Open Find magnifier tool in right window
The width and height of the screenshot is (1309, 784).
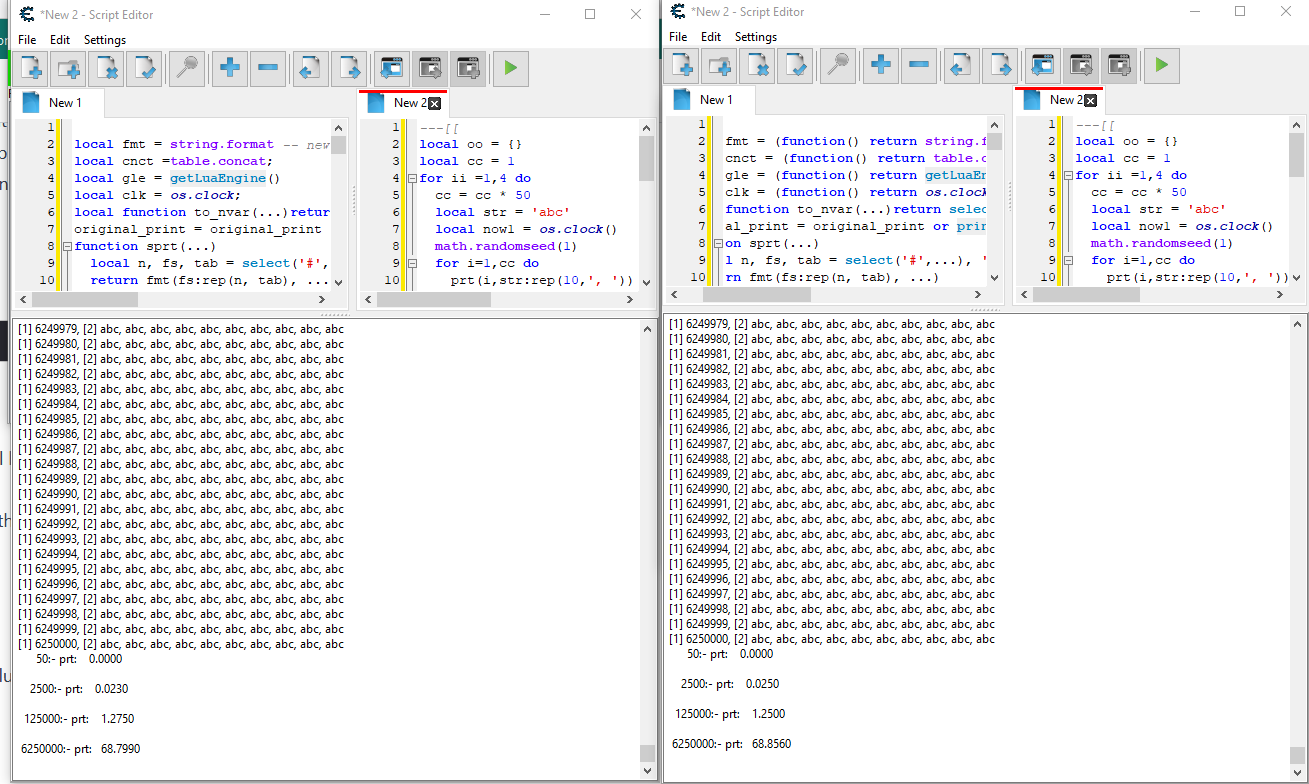tap(838, 66)
